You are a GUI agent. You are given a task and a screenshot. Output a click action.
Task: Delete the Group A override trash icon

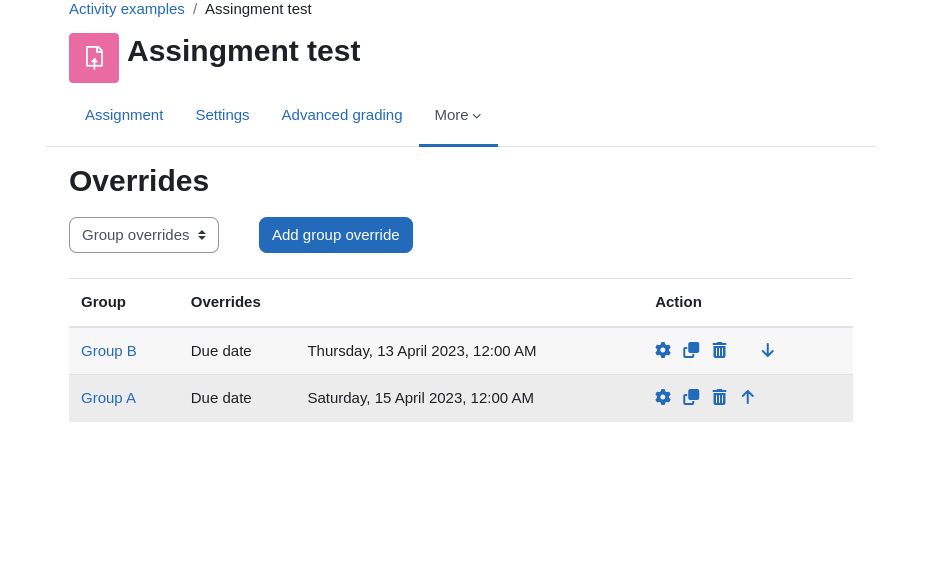point(719,397)
